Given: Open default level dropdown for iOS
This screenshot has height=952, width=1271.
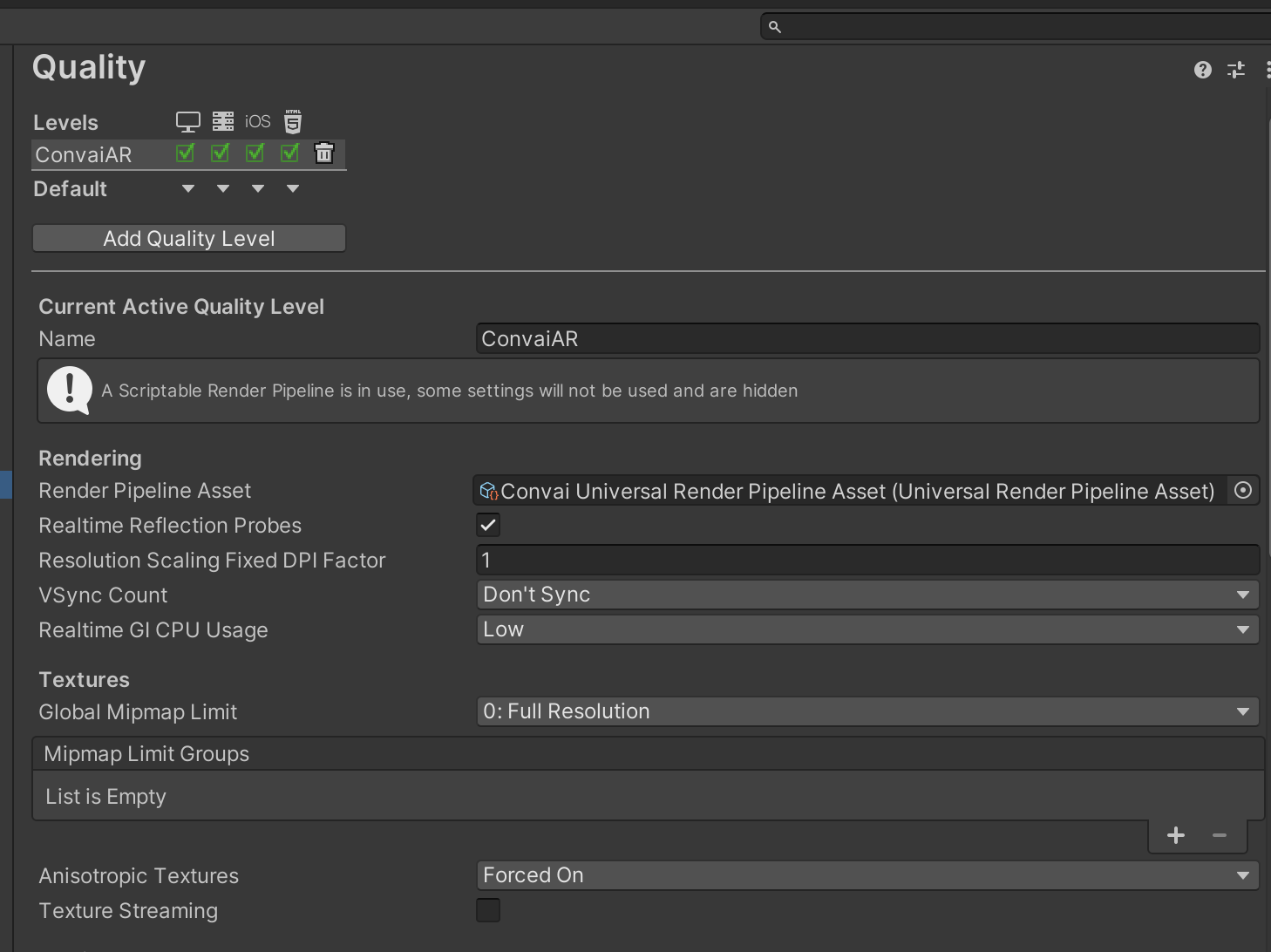Looking at the screenshot, I should pos(258,188).
